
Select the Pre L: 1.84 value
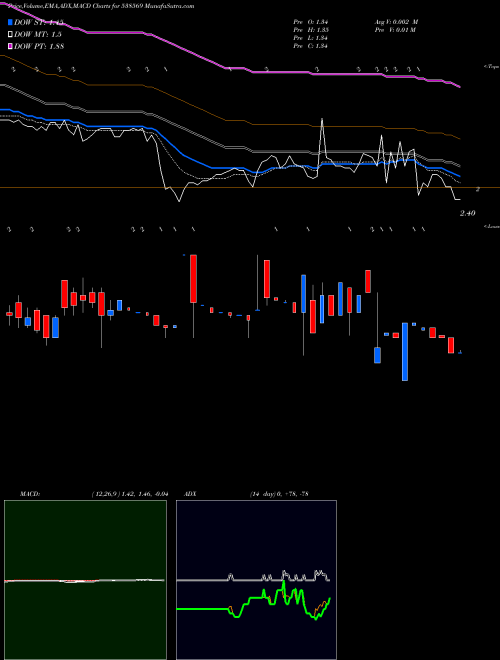click(311, 38)
